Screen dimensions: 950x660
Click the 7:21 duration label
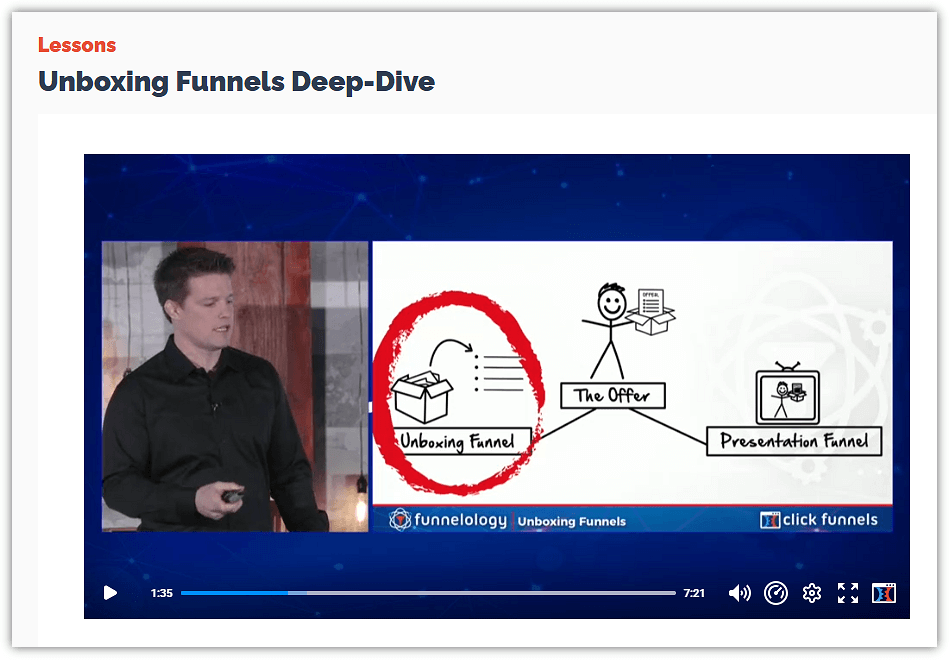click(694, 593)
